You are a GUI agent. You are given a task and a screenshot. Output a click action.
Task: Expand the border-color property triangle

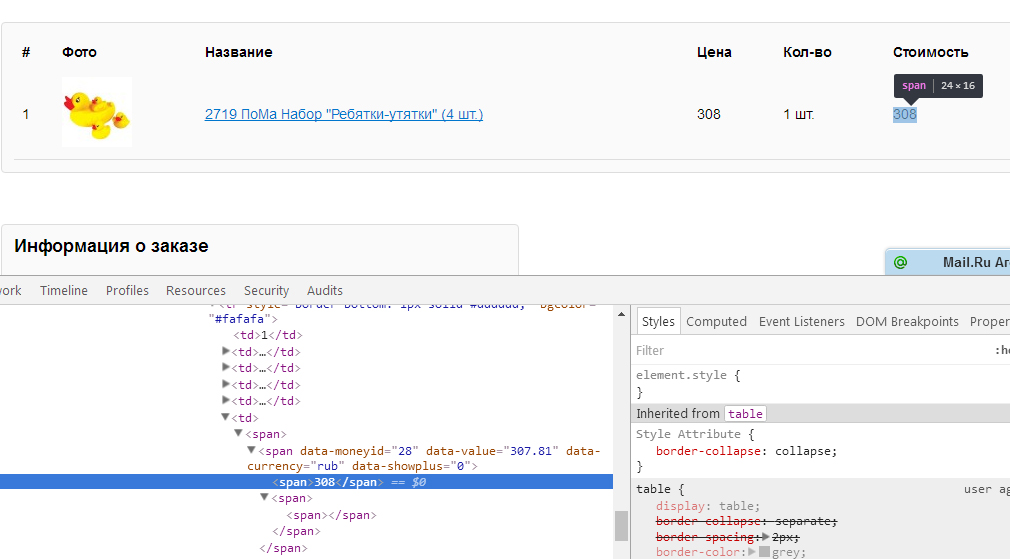click(751, 552)
